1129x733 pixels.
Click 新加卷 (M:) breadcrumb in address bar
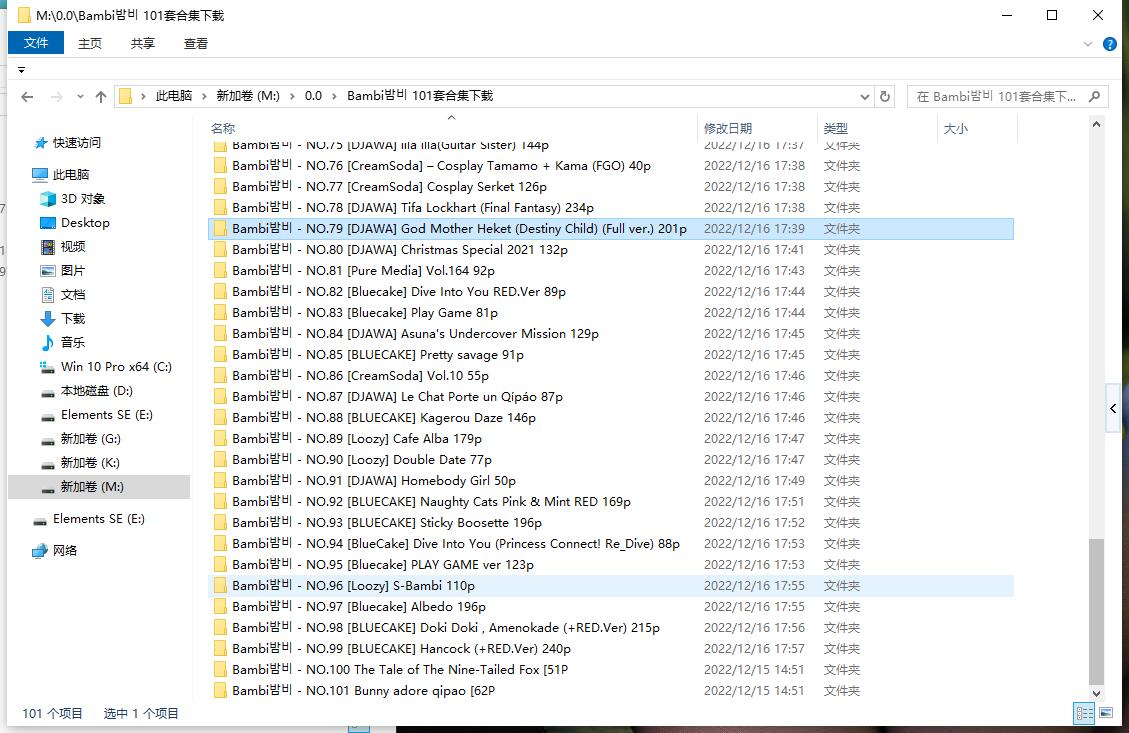pyautogui.click(x=248, y=96)
